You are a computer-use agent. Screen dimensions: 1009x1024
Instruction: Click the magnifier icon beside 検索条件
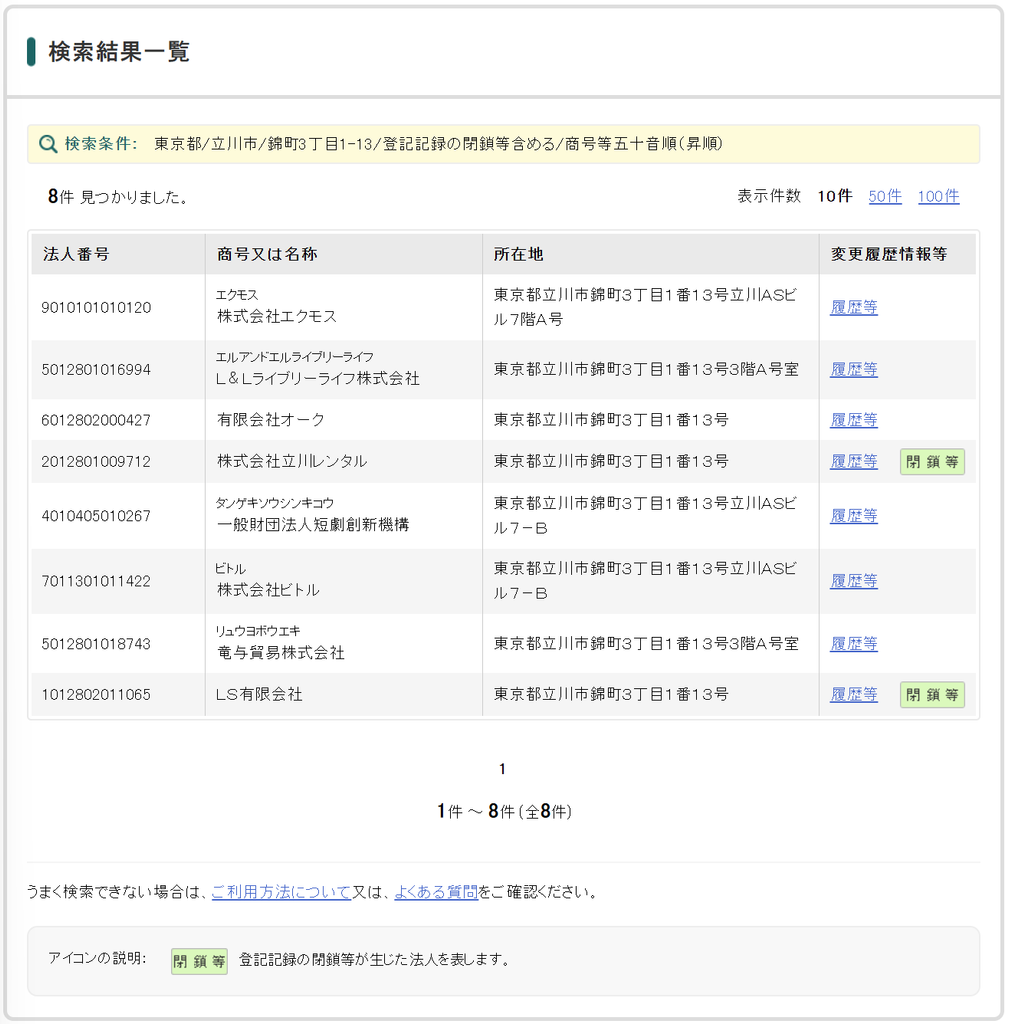pos(48,144)
